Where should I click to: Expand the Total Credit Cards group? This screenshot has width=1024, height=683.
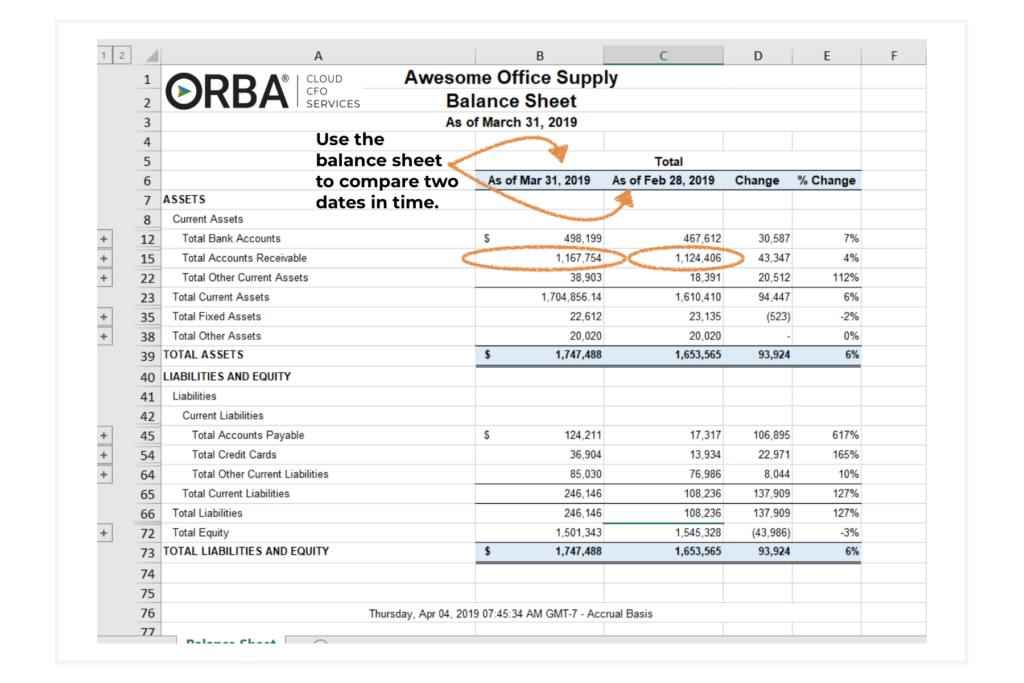105,455
